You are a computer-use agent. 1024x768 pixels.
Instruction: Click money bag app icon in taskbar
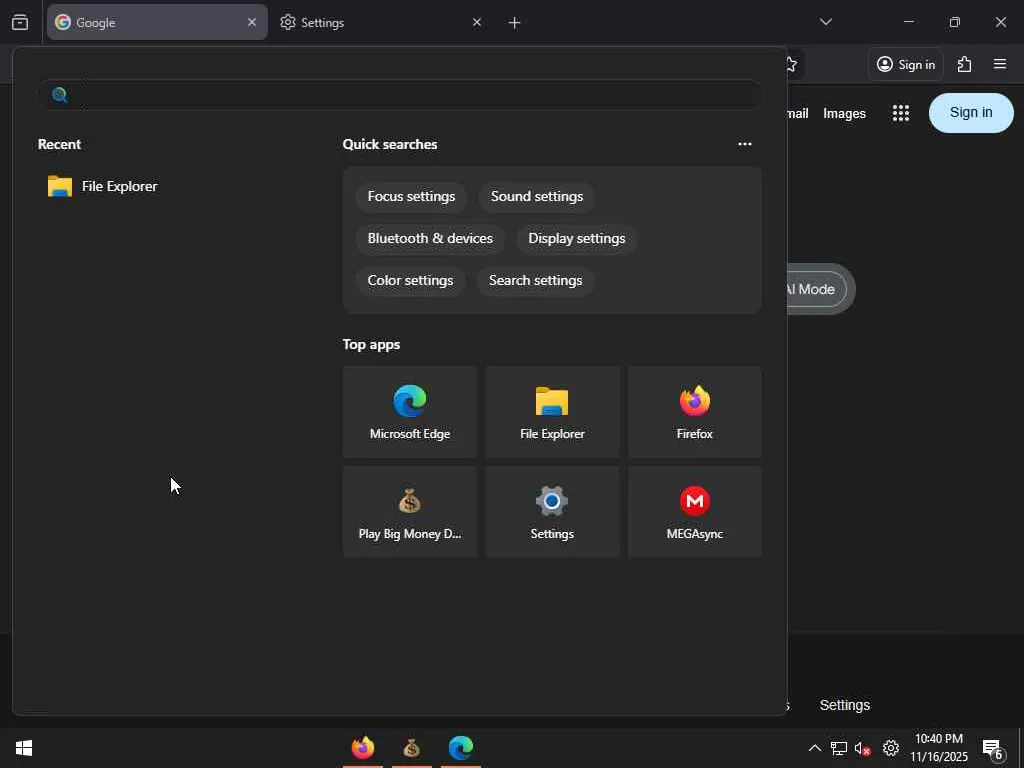coord(411,748)
